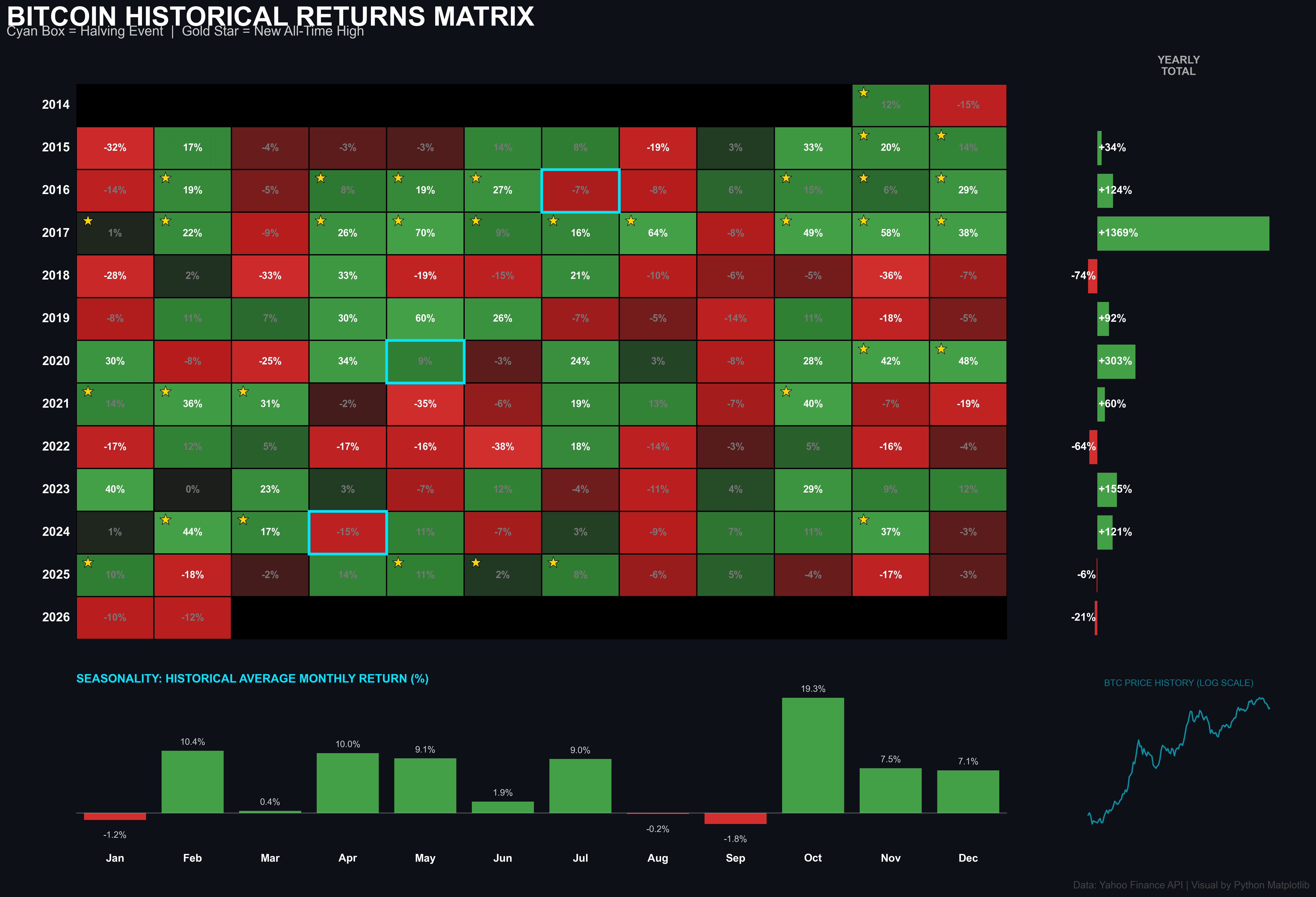
Task: Click the 2022 year row label
Action: pos(56,446)
